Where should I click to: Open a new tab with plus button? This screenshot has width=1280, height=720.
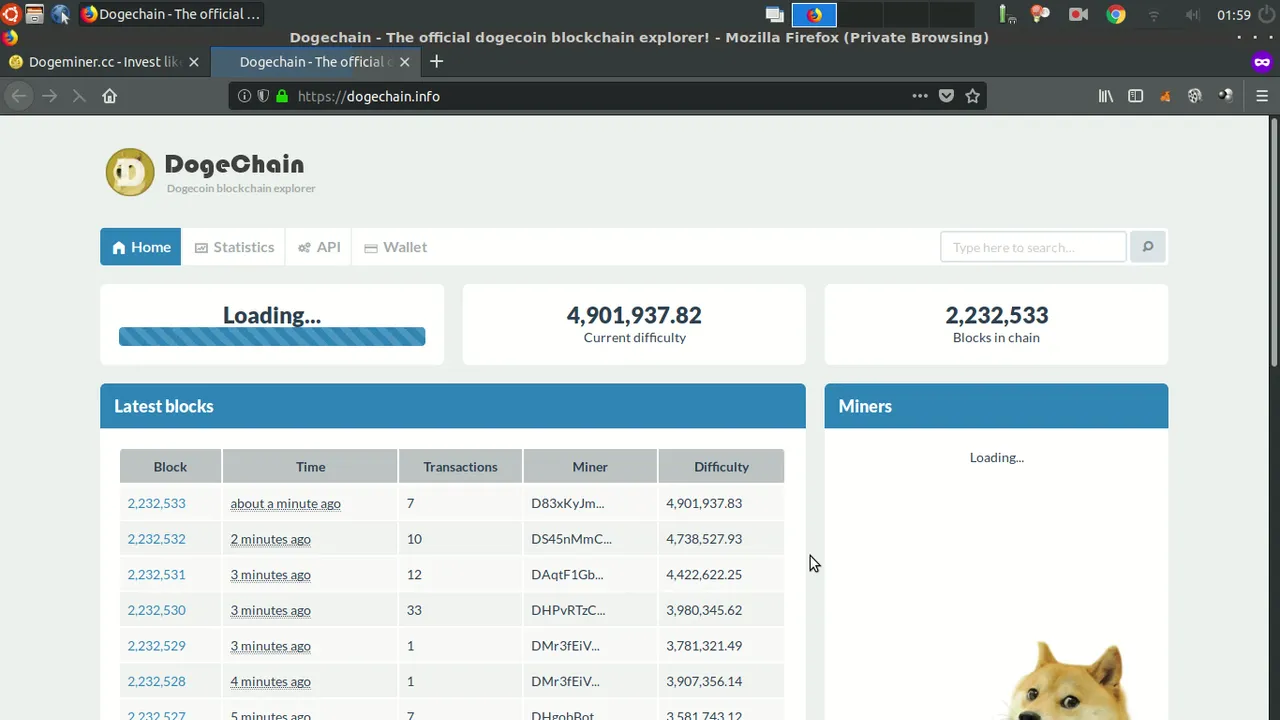pos(436,61)
